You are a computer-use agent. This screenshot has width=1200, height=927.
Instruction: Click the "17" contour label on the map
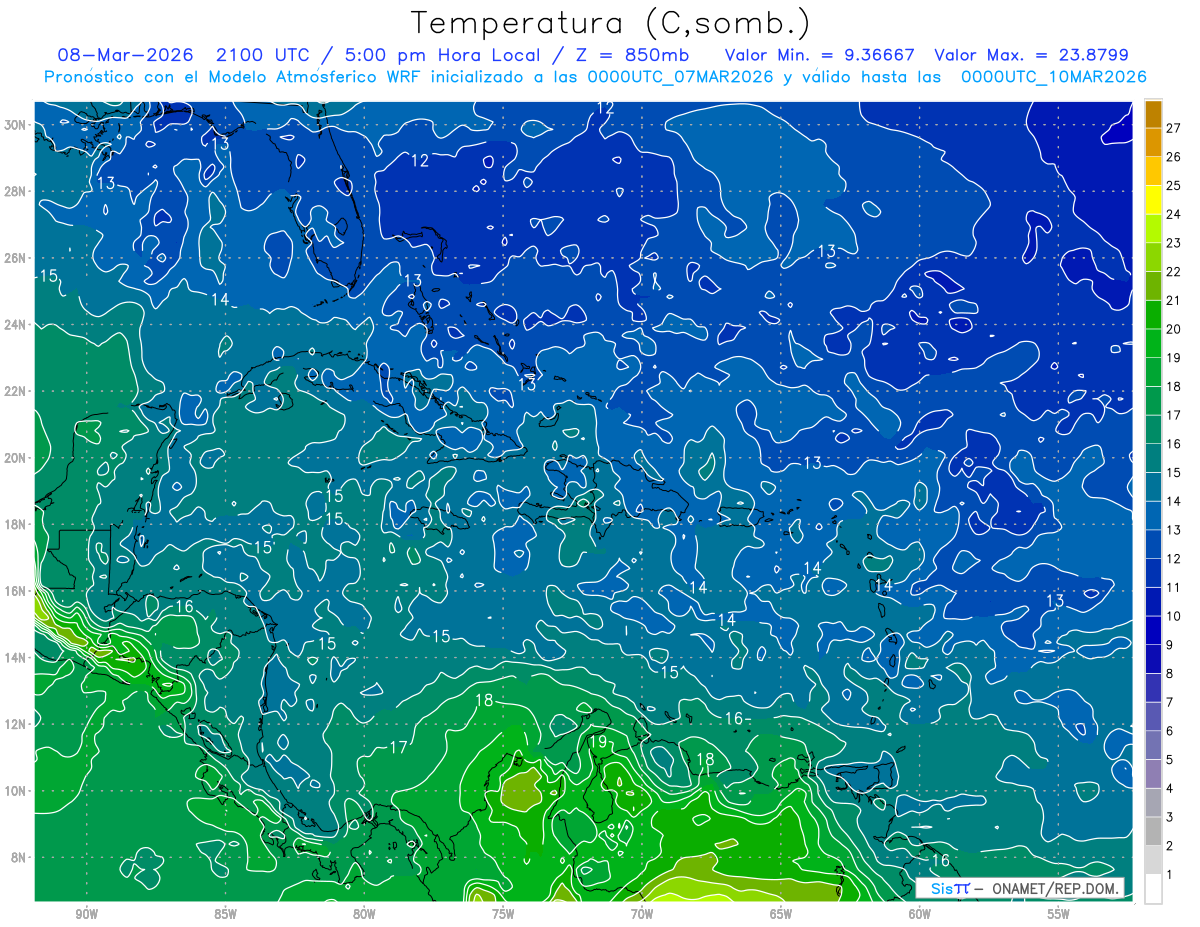(398, 747)
